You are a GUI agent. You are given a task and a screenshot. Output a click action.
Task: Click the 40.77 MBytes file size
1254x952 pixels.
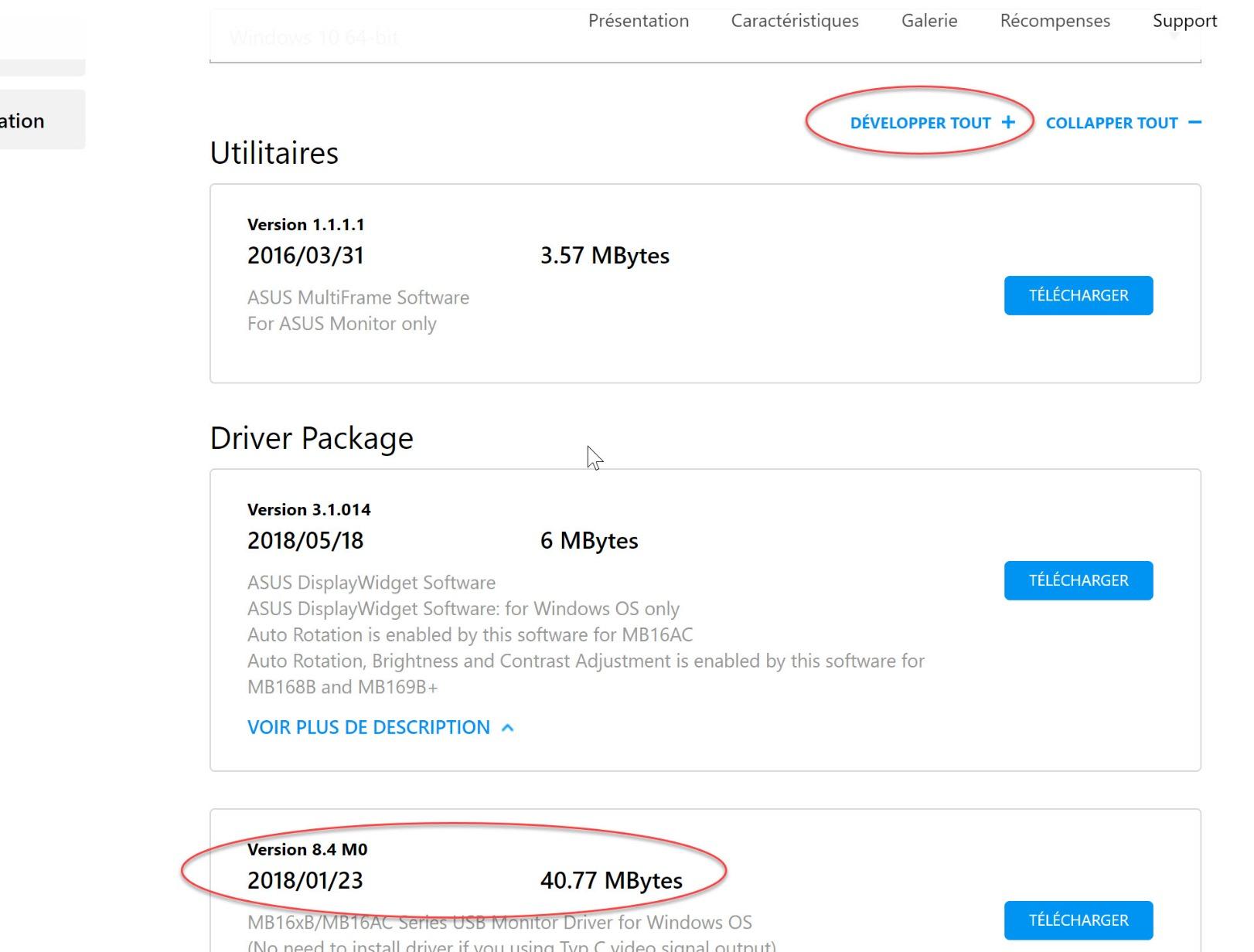611,881
